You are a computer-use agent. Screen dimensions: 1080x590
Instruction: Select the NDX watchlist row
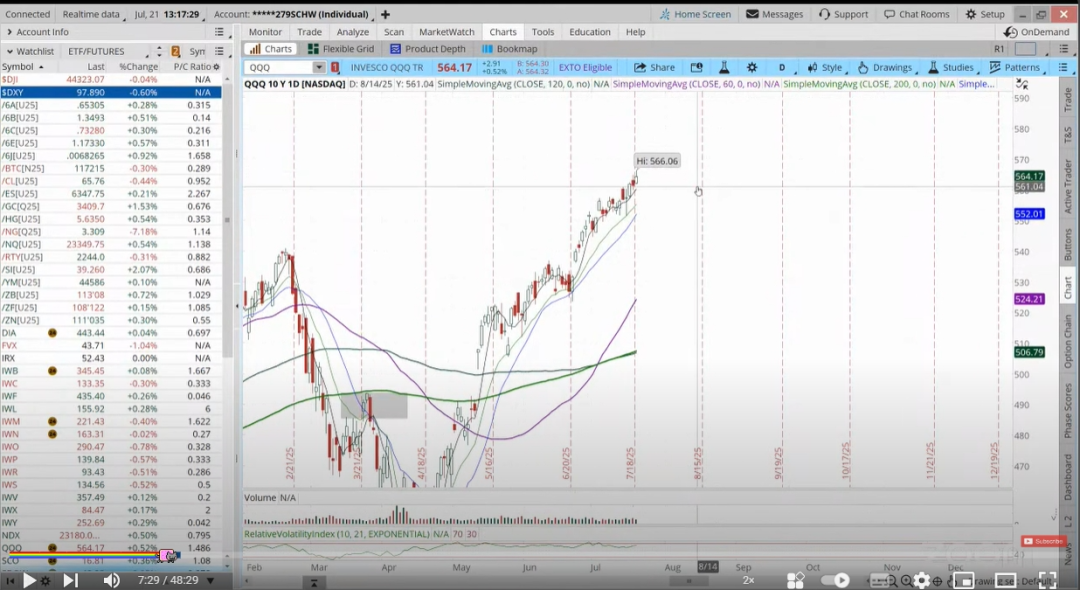111,535
